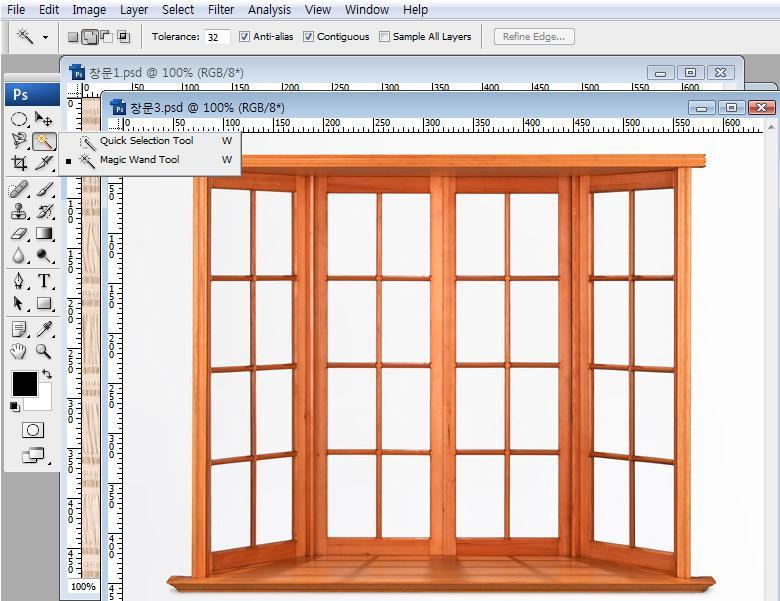Open the Analysis menu
The width and height of the screenshot is (780, 601).
pyautogui.click(x=269, y=10)
